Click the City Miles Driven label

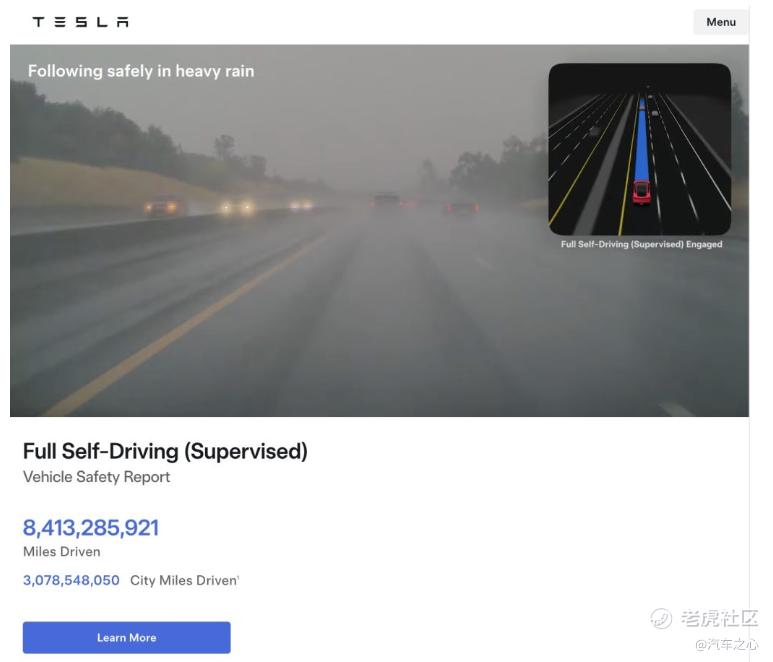183,581
